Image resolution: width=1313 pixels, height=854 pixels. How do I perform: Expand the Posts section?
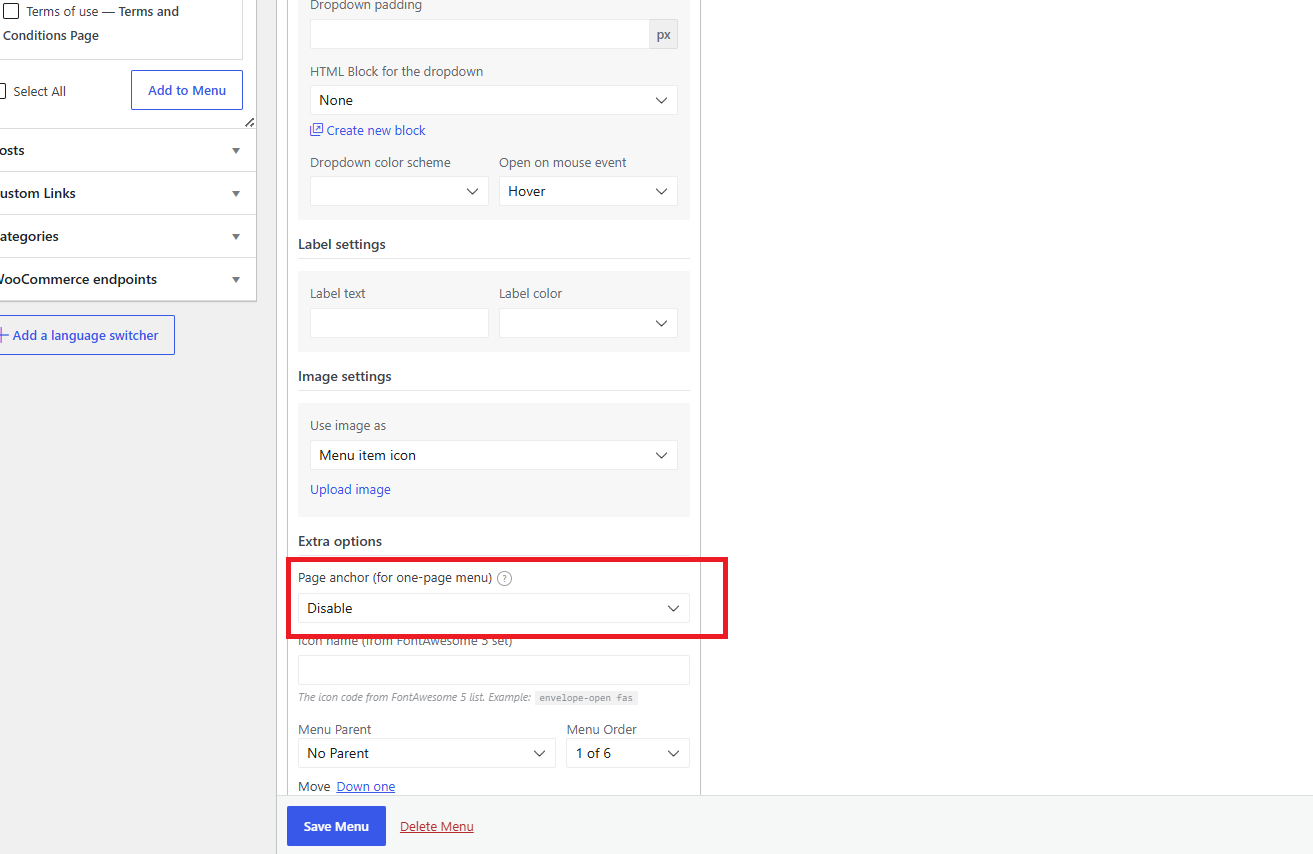click(x=127, y=150)
